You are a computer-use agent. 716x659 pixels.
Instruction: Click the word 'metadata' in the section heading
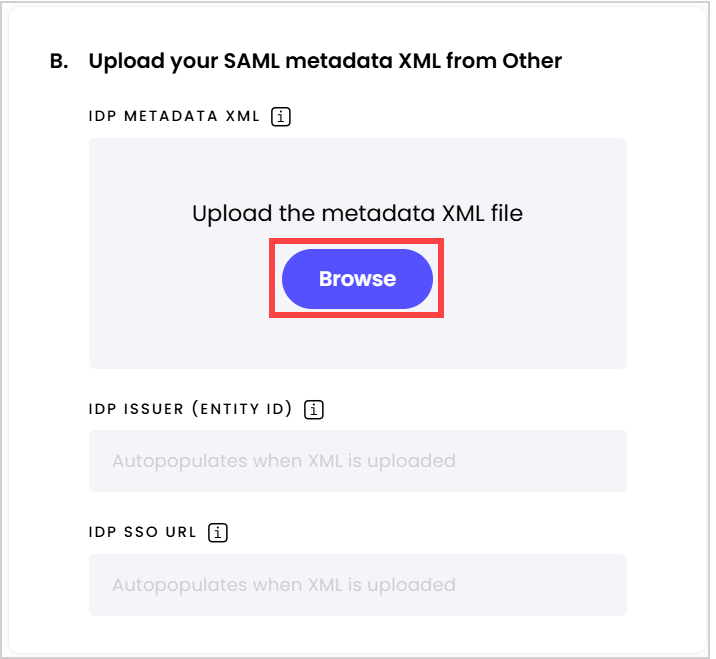(x=339, y=61)
